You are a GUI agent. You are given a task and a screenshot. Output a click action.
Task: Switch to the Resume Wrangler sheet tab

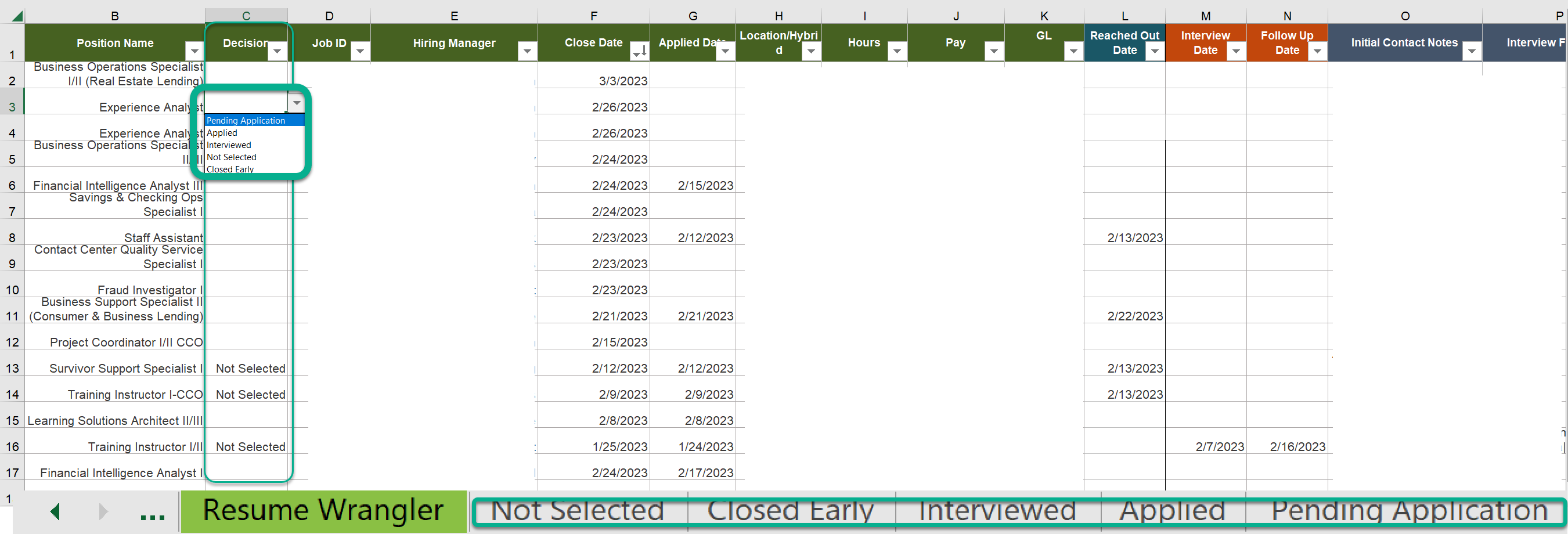(x=323, y=511)
